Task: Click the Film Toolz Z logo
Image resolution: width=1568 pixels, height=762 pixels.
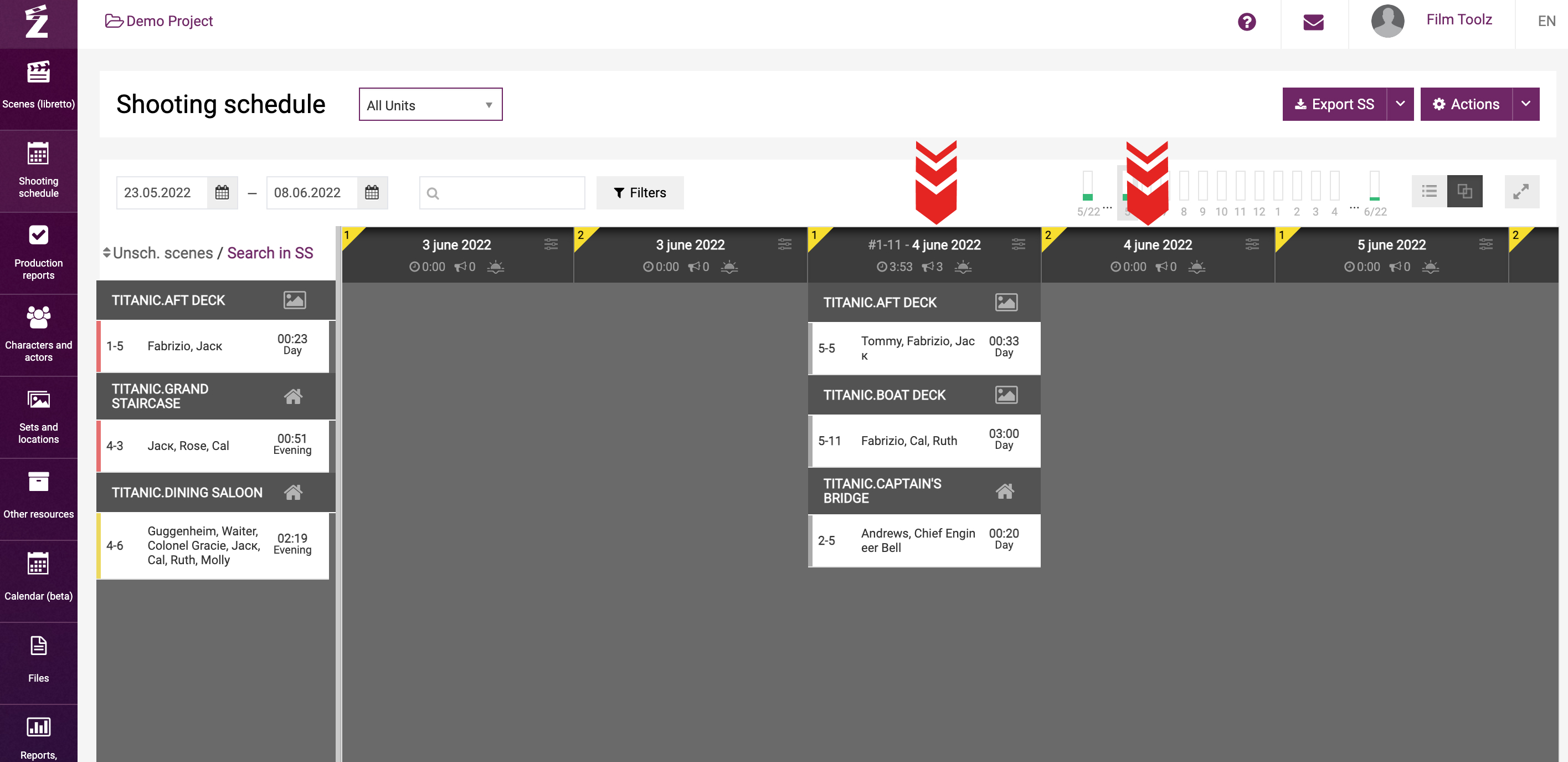Action: [38, 22]
